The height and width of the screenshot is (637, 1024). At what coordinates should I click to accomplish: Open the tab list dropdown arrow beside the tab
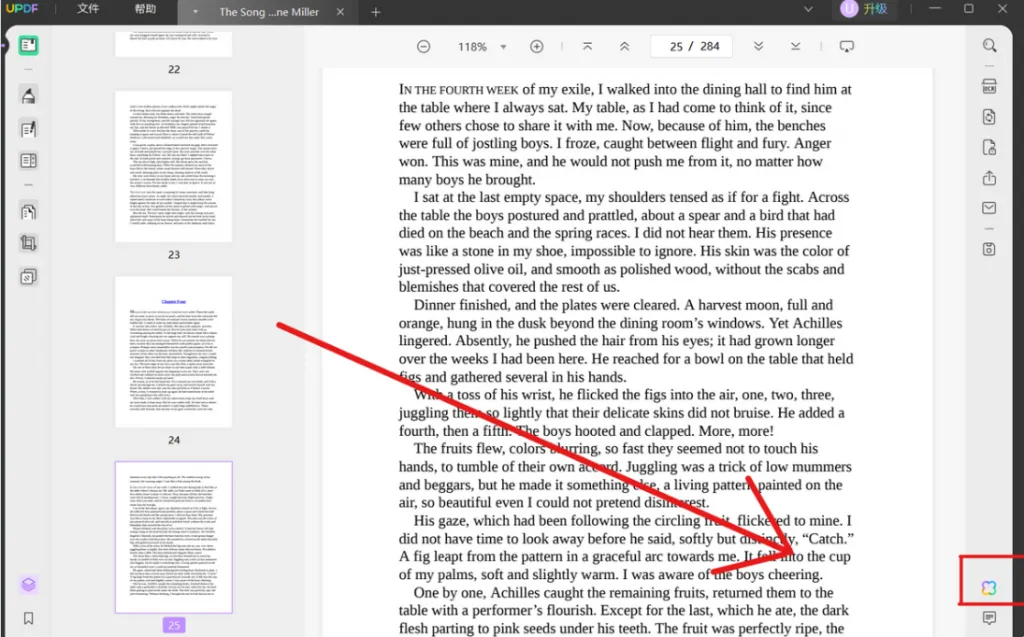tap(195, 12)
